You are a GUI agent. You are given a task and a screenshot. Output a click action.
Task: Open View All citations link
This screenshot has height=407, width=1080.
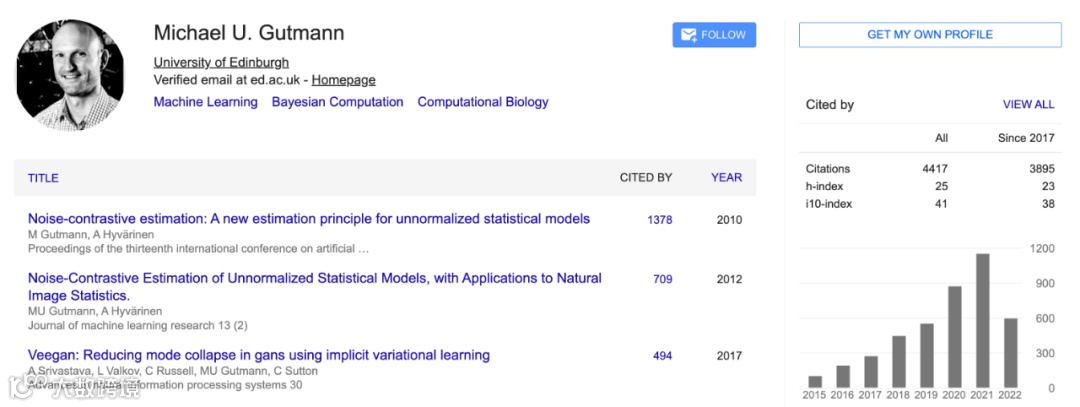pos(1028,105)
